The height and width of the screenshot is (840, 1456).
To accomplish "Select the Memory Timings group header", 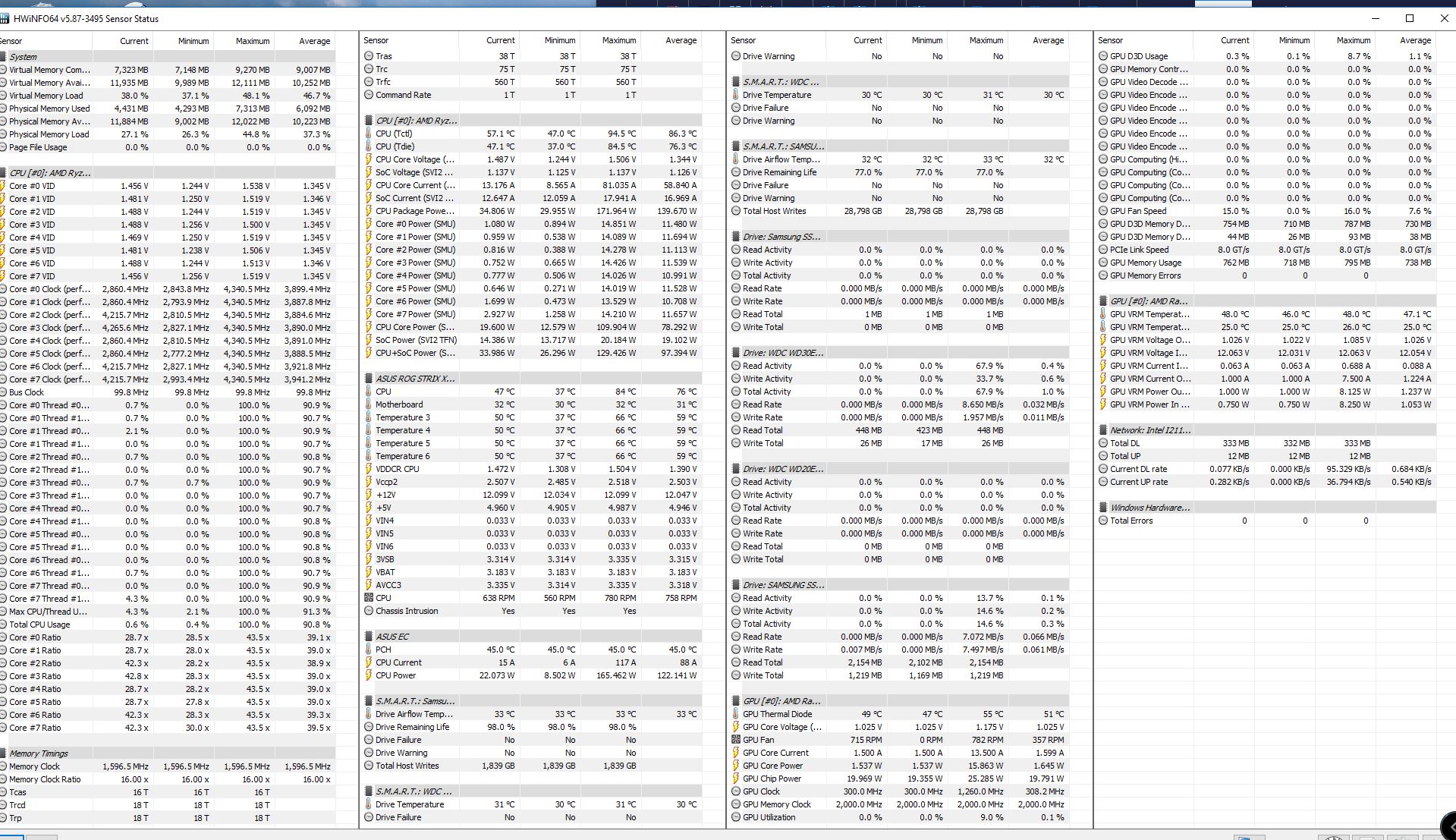I will pos(167,753).
